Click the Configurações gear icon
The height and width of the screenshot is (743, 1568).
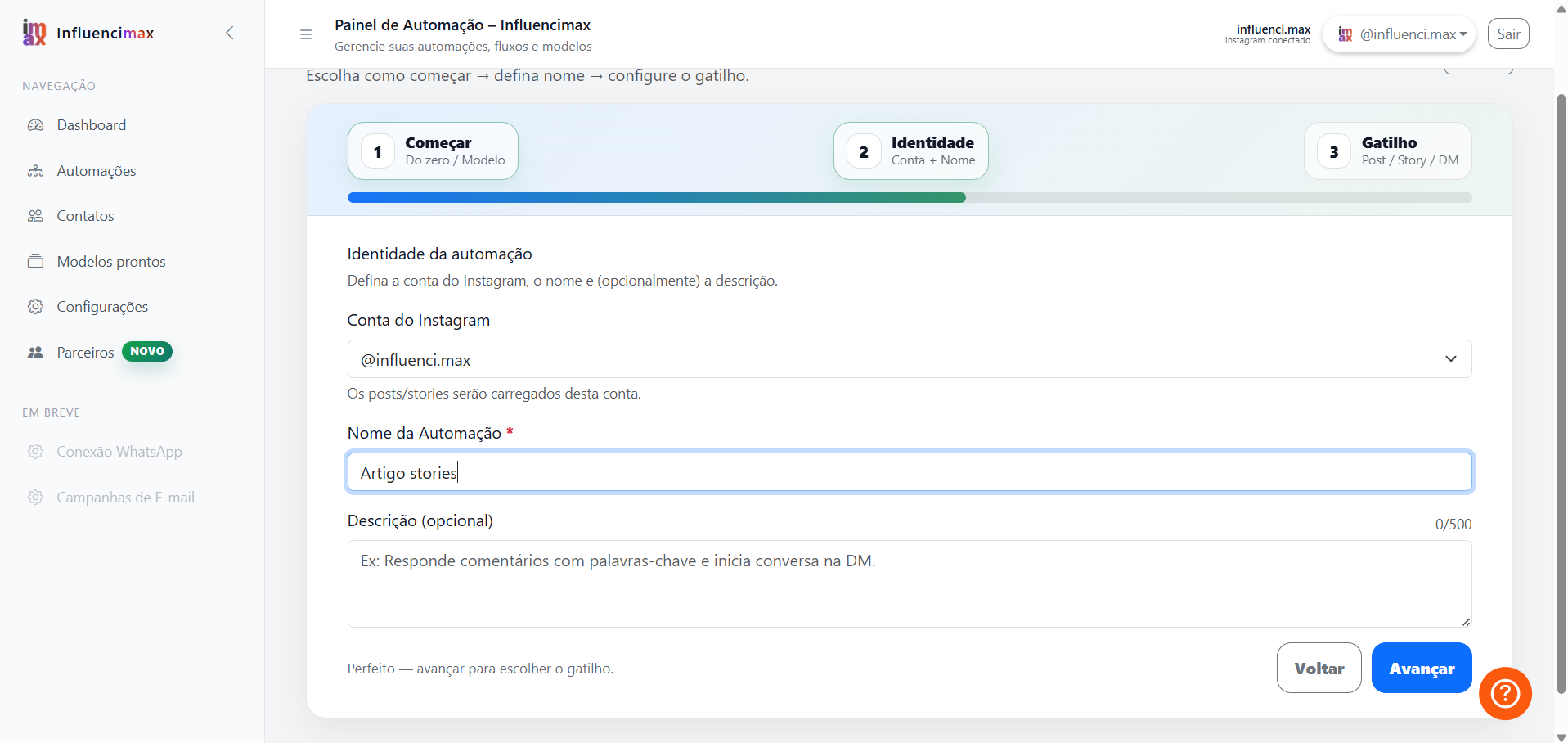pos(35,307)
